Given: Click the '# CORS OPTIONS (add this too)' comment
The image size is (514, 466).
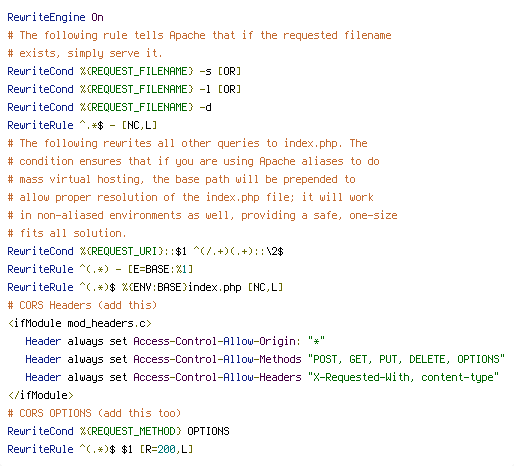Looking at the screenshot, I should coord(94,413).
